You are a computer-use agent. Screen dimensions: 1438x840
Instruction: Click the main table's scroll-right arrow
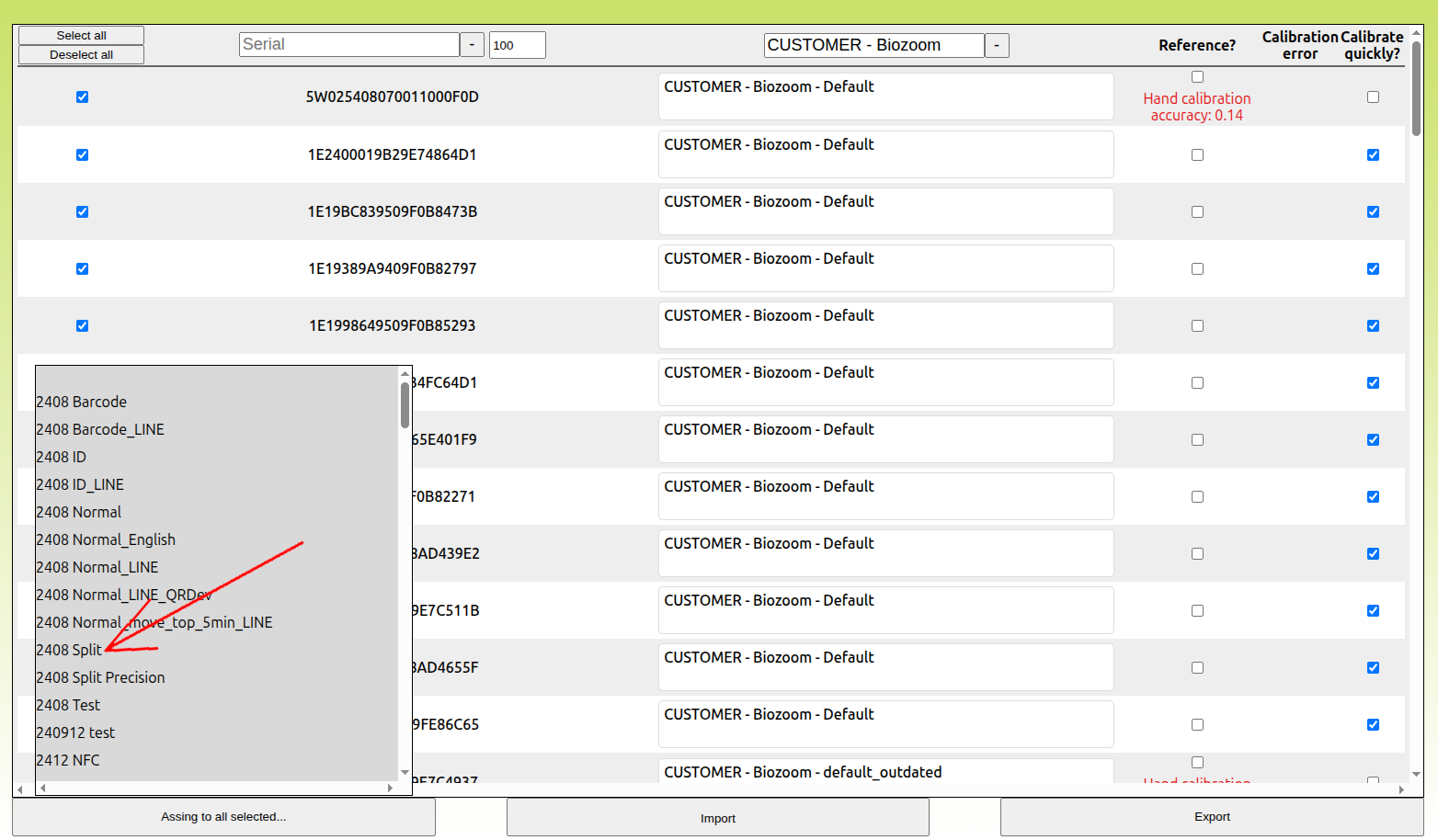pos(1401,789)
